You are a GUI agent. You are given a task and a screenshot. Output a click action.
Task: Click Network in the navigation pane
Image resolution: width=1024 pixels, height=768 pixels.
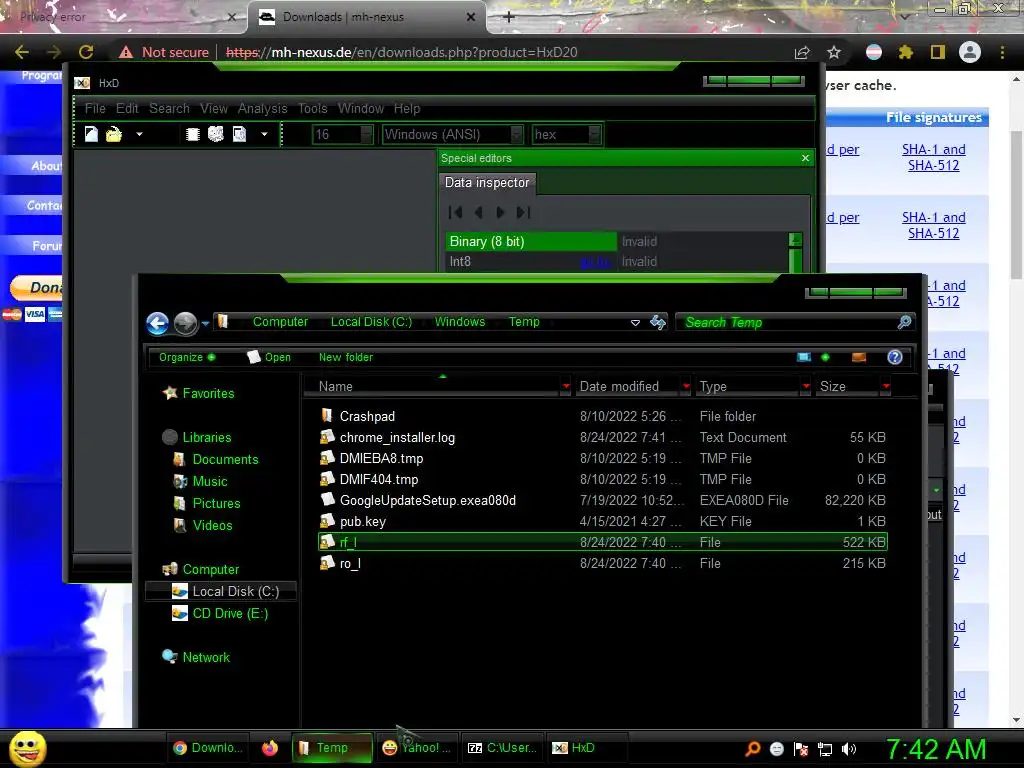click(206, 658)
